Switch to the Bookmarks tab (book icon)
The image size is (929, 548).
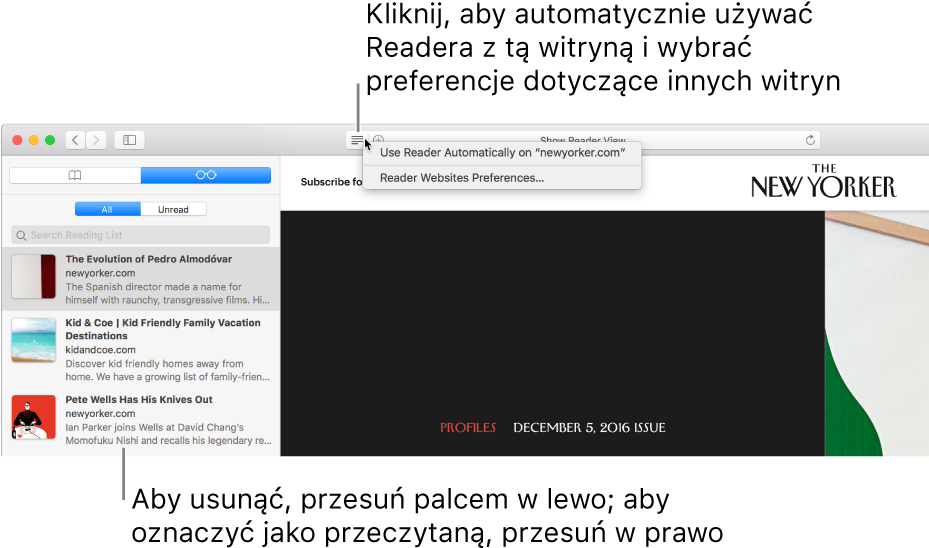75,175
